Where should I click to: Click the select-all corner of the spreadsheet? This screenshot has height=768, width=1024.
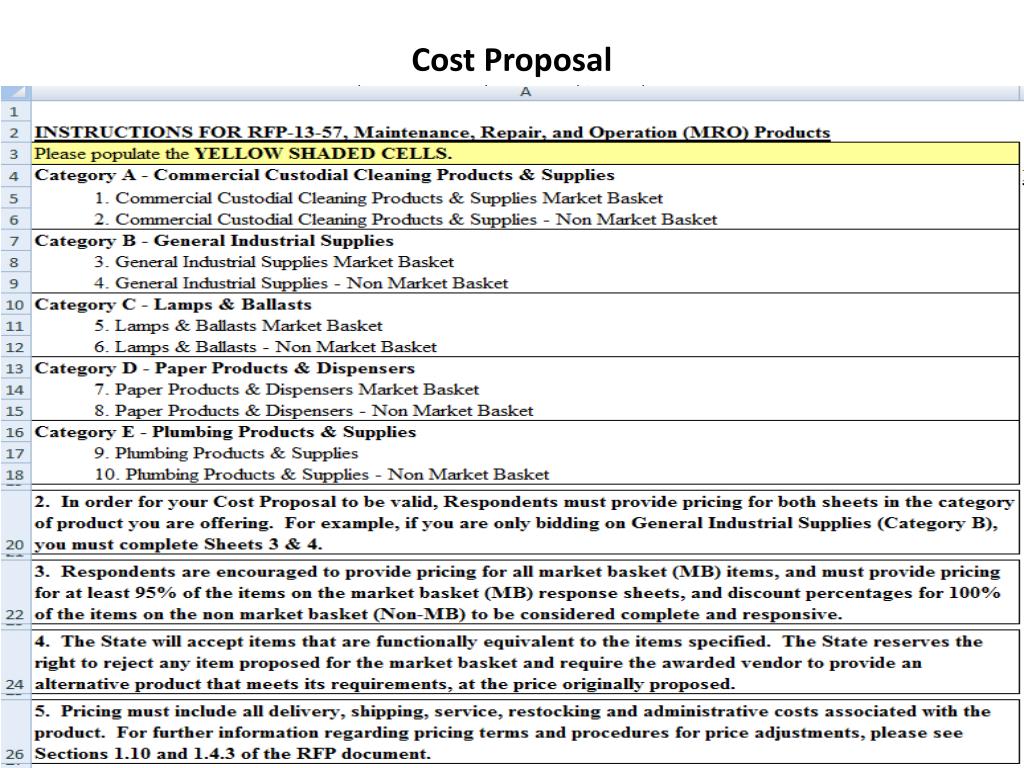16,92
